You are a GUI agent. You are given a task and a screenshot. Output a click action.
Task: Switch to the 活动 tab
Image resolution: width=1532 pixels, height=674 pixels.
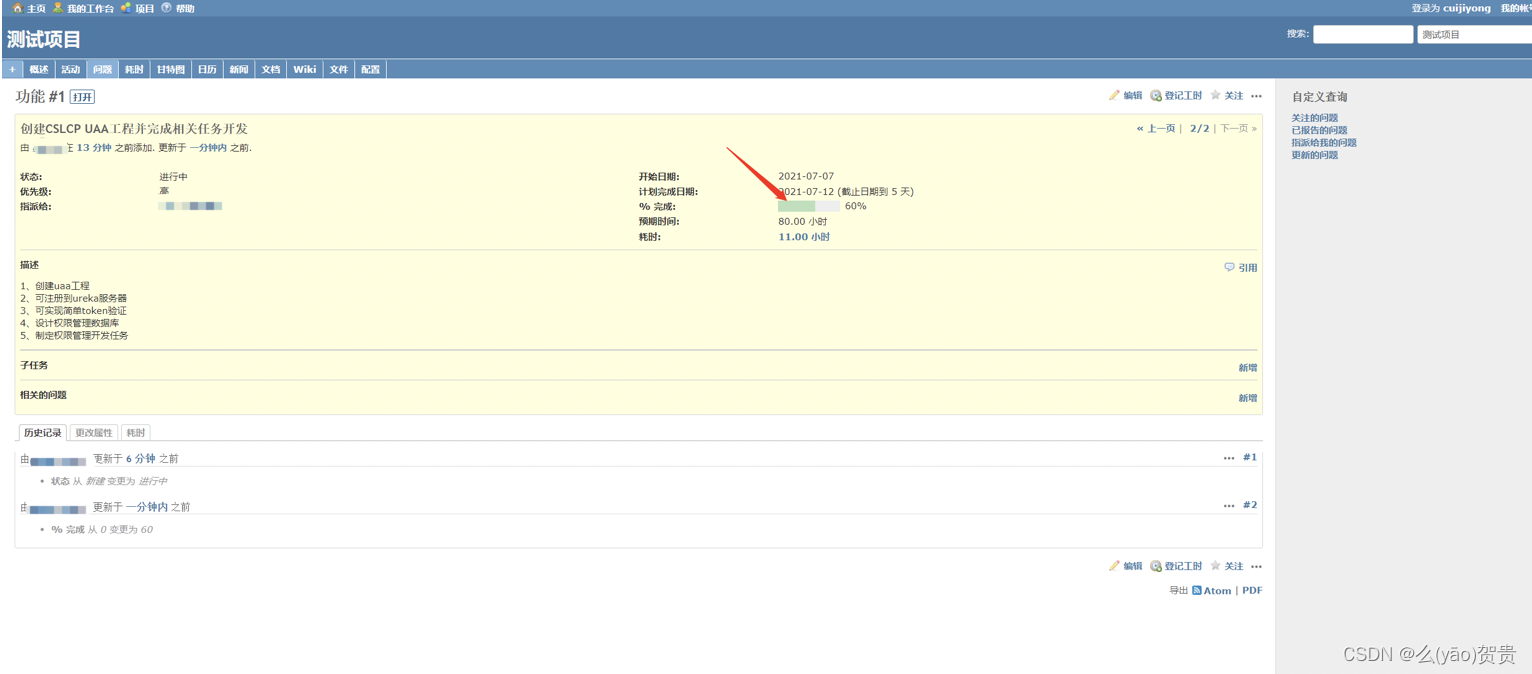coord(70,69)
